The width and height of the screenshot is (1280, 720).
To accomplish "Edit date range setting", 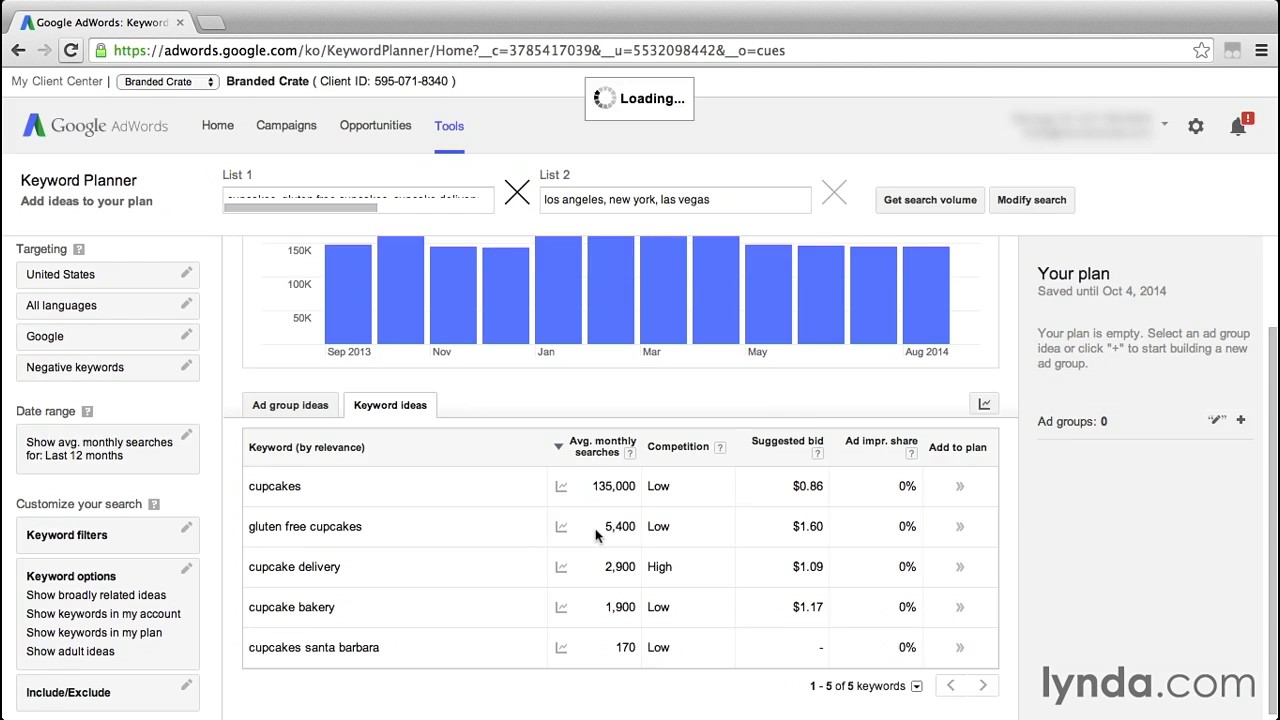I will click(x=186, y=435).
